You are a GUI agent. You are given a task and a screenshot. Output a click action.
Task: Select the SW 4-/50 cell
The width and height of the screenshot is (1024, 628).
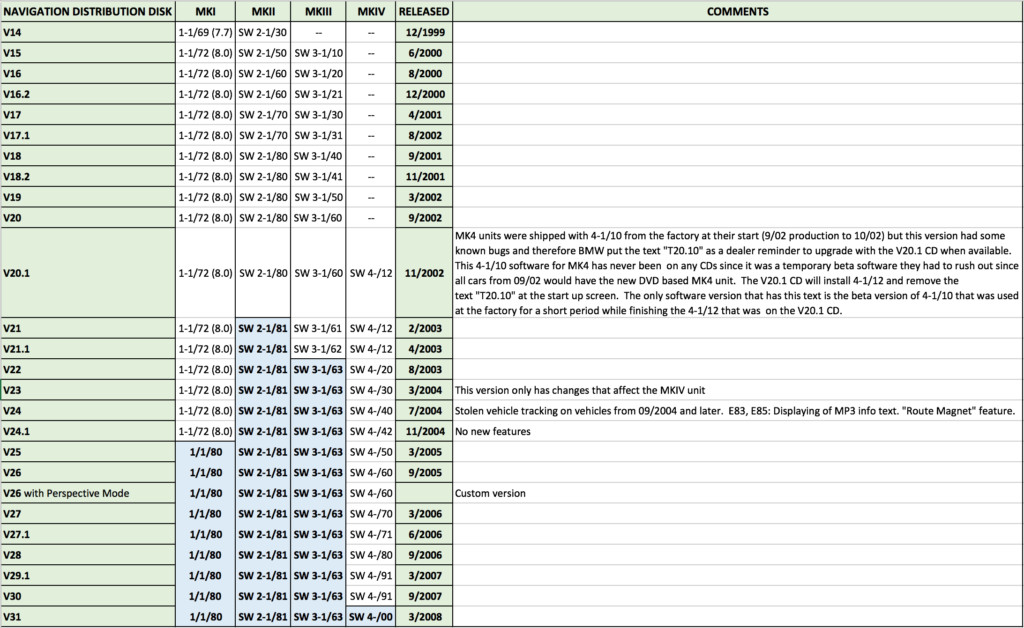click(371, 452)
